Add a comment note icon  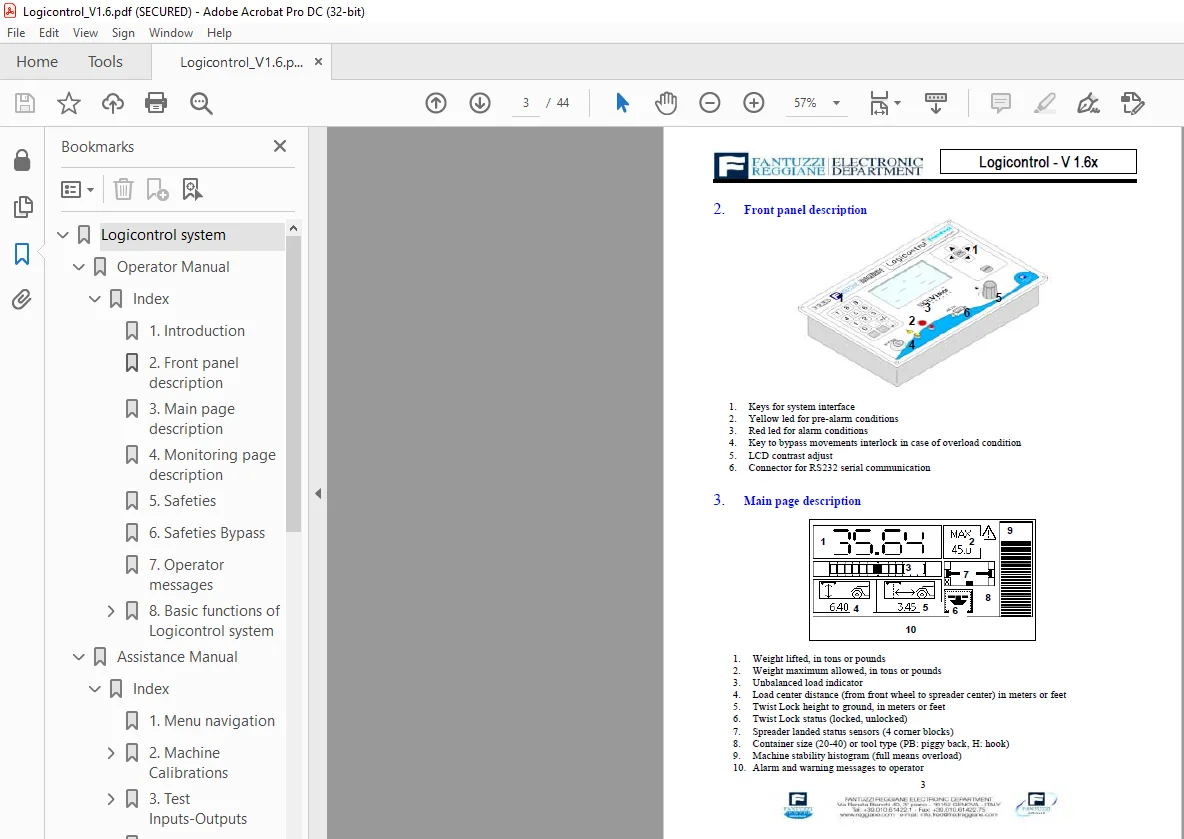click(x=1001, y=103)
